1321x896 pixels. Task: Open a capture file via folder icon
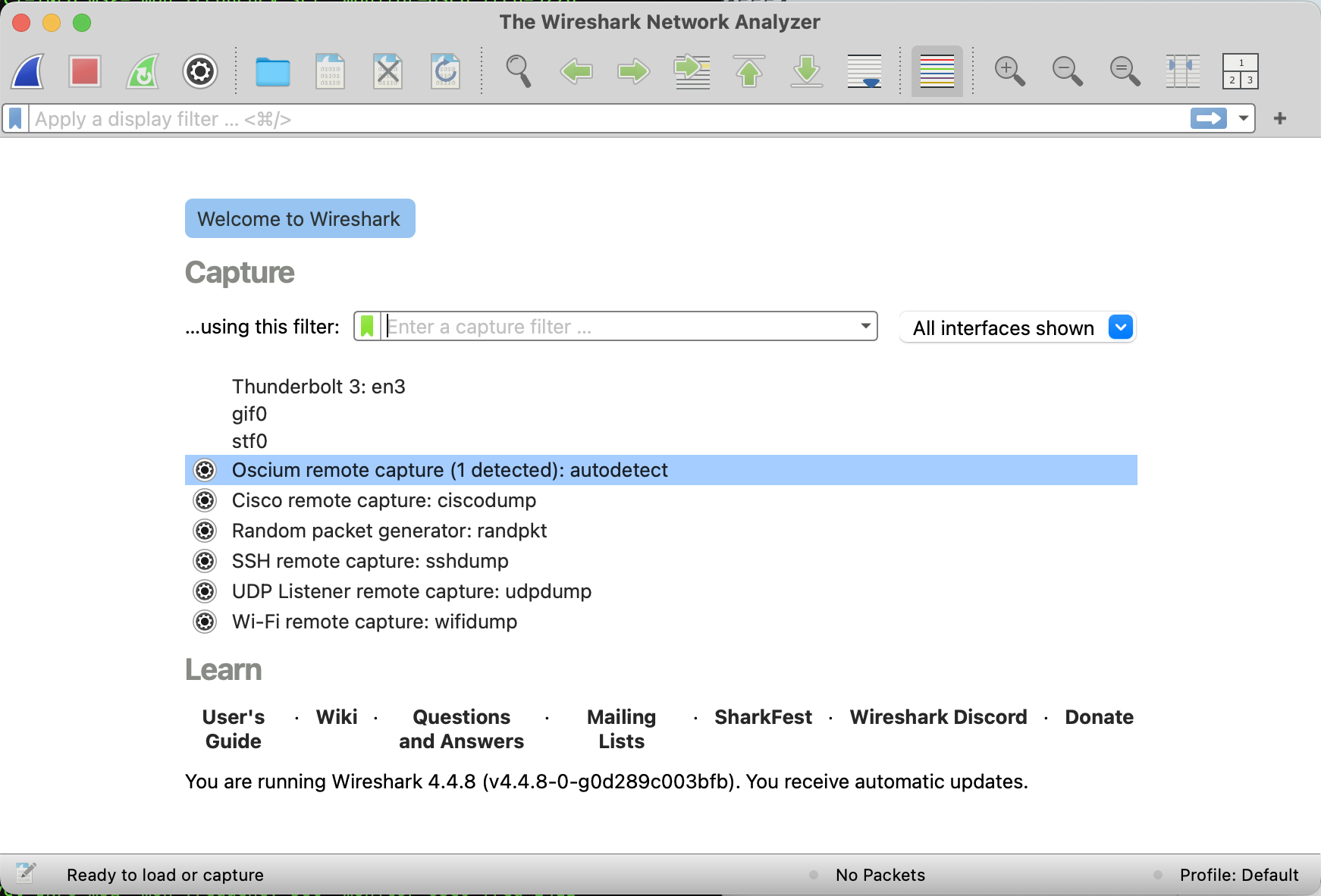tap(273, 71)
